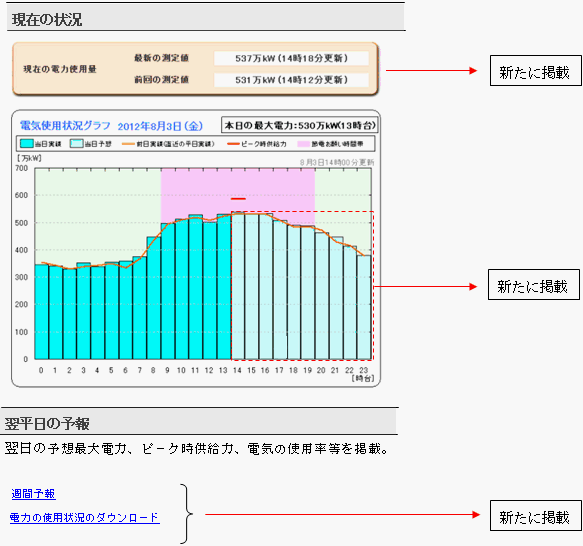Click the [時台] axis unit label
Viewport: 583px width, 546px height.
click(x=363, y=379)
